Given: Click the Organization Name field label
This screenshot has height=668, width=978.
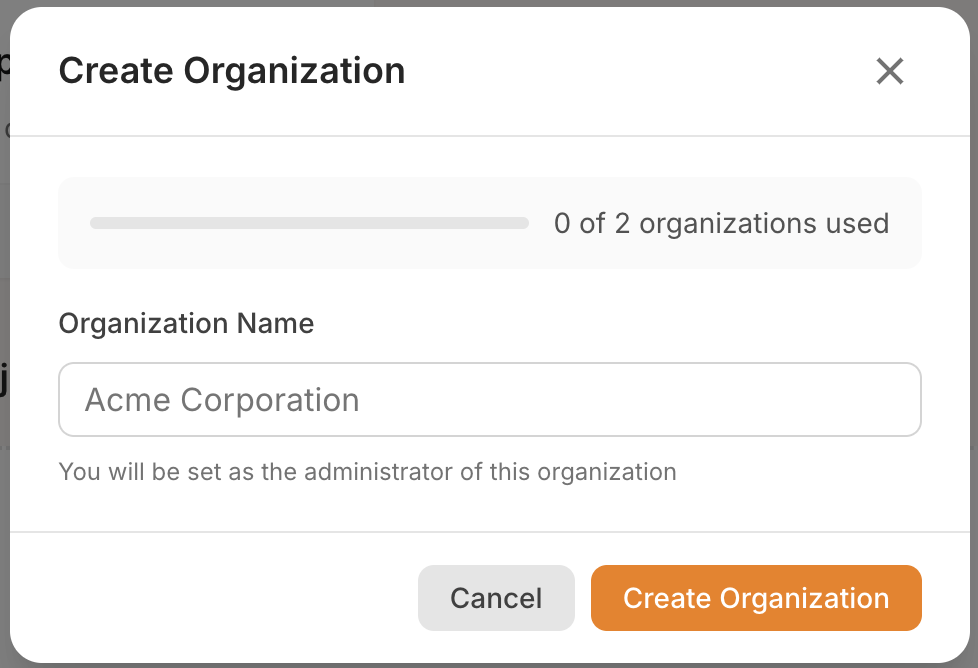Looking at the screenshot, I should point(186,323).
